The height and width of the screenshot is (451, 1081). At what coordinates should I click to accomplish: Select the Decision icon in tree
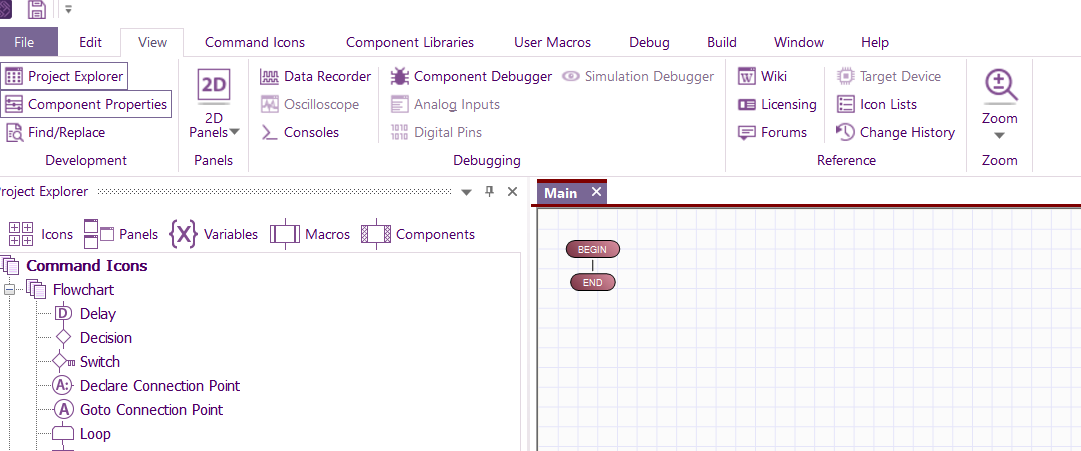pyautogui.click(x=105, y=338)
